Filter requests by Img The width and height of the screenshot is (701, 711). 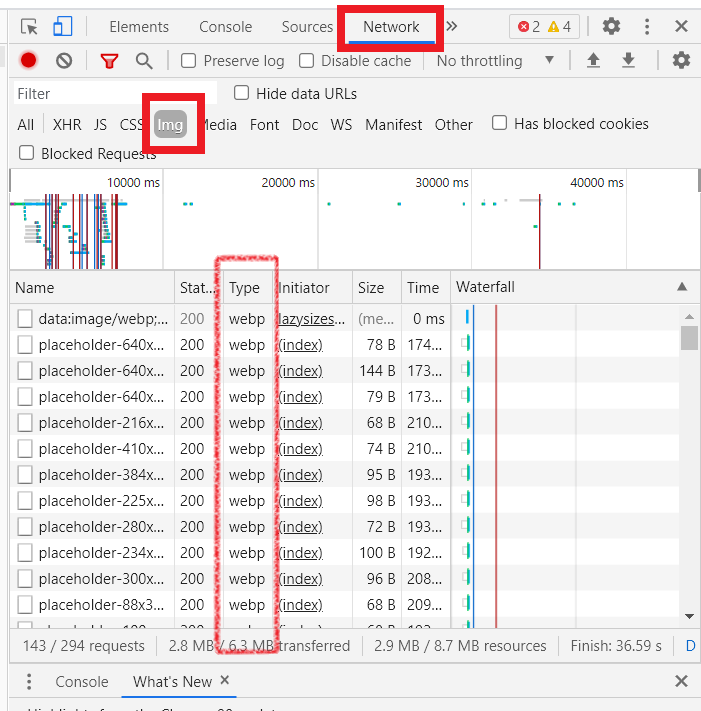(x=170, y=124)
